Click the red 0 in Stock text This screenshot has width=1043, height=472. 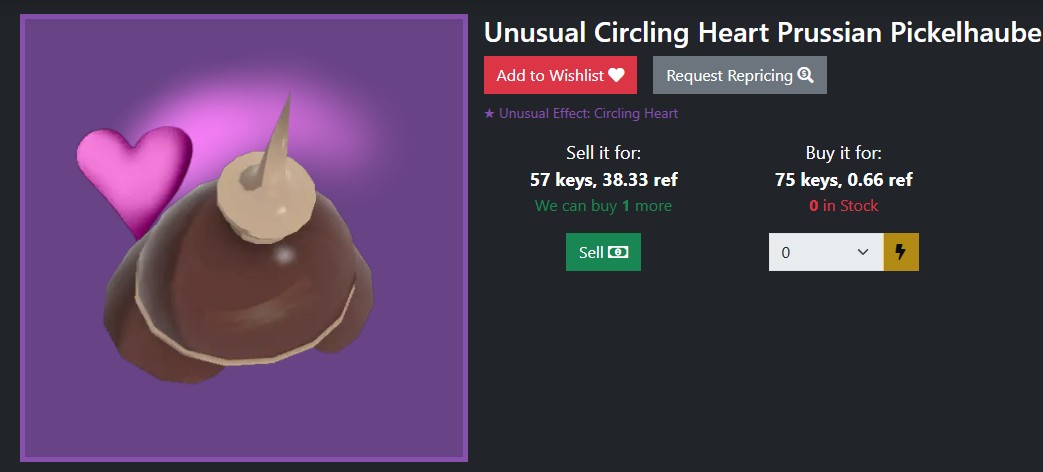(x=843, y=206)
